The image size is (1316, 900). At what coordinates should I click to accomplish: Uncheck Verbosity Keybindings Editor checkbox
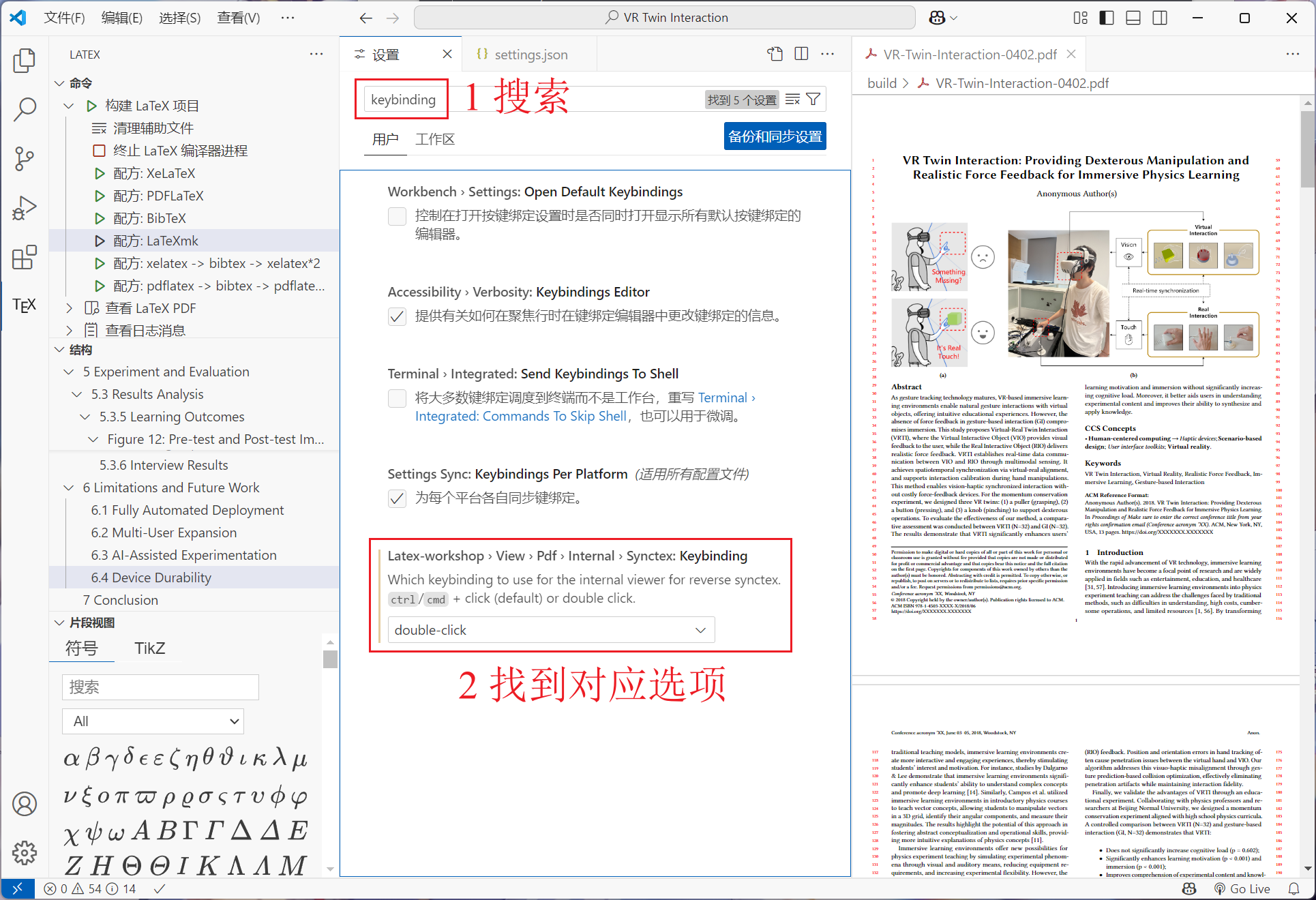click(397, 316)
